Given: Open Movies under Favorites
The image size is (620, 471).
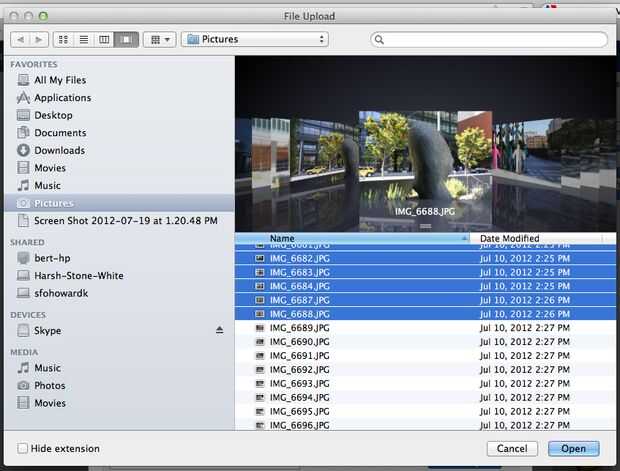Looking at the screenshot, I should point(119,168).
